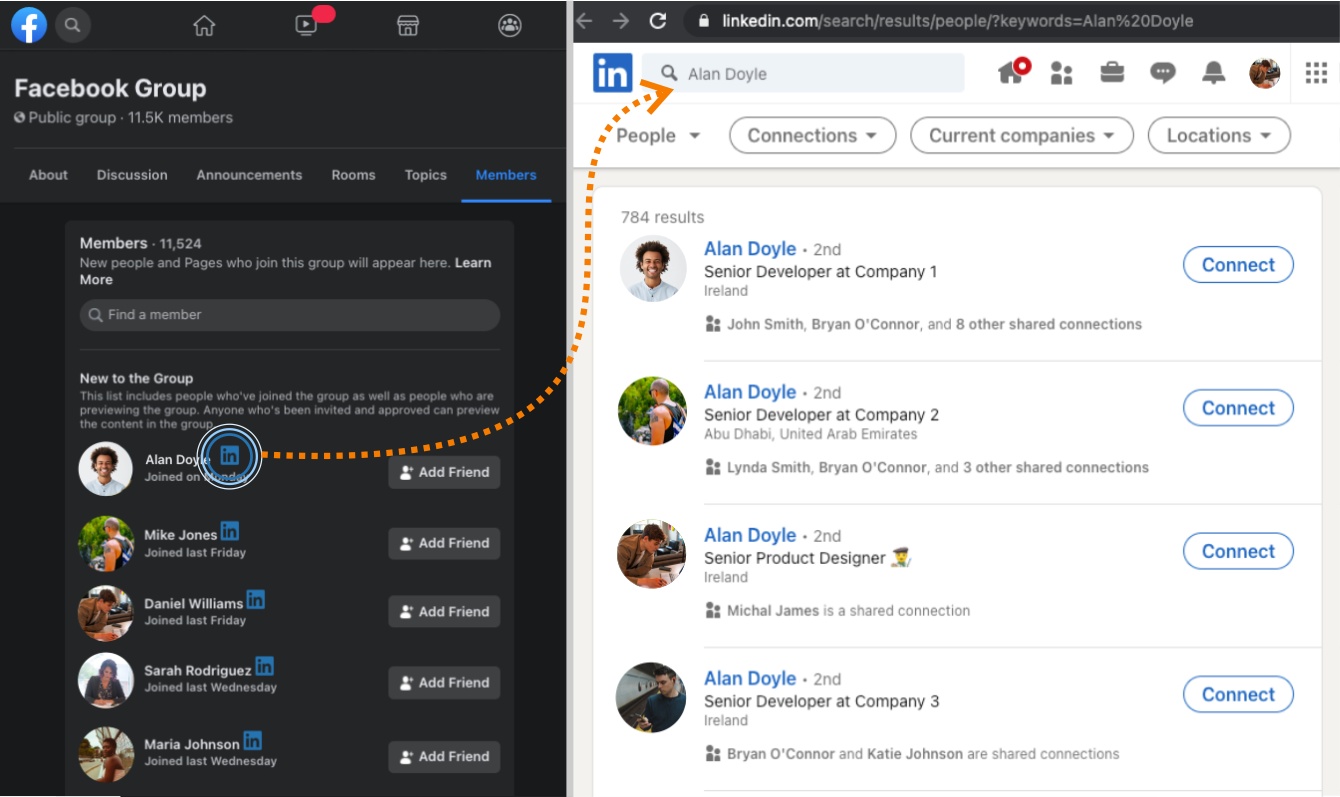Open LinkedIn Notifications bell icon
This screenshot has height=797, width=1340.
tap(1214, 73)
